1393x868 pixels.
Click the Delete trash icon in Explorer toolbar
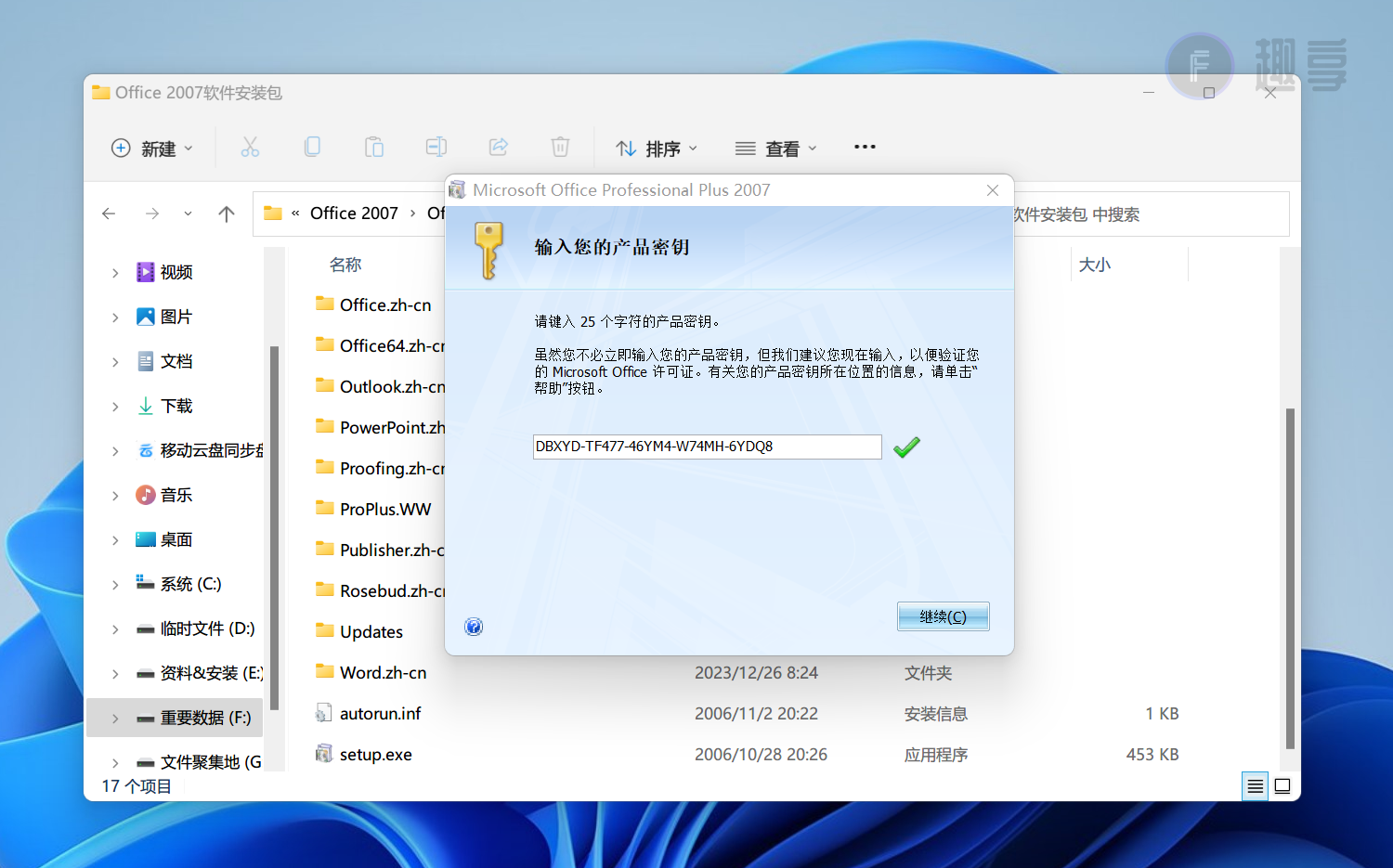(x=560, y=147)
